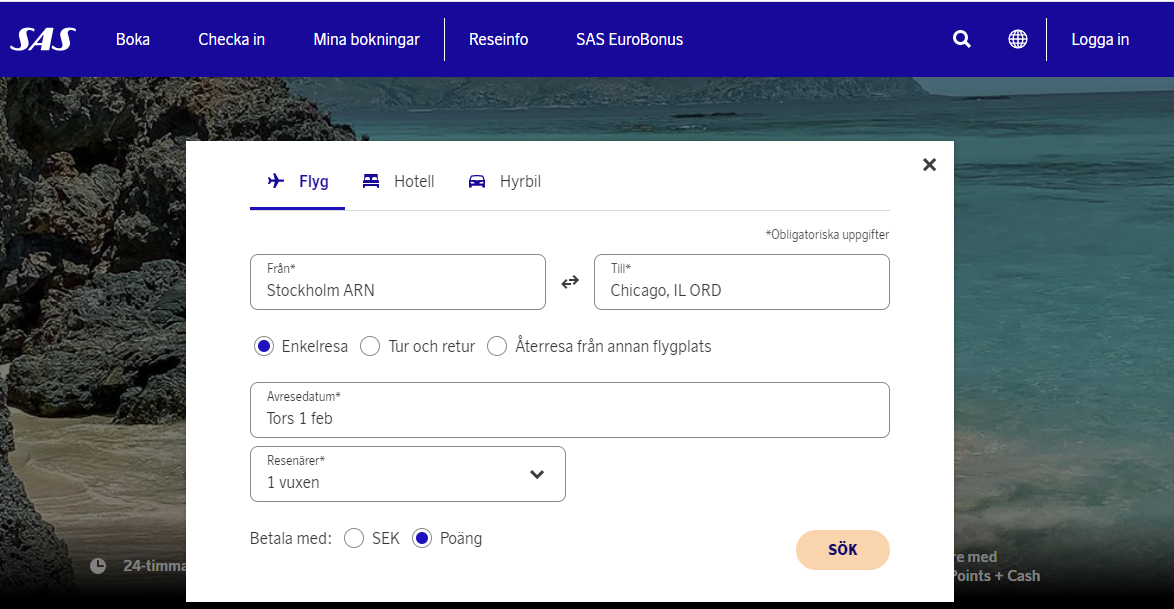The image size is (1174, 609).
Task: Click the airplane icon on Flyg tab
Action: click(276, 181)
